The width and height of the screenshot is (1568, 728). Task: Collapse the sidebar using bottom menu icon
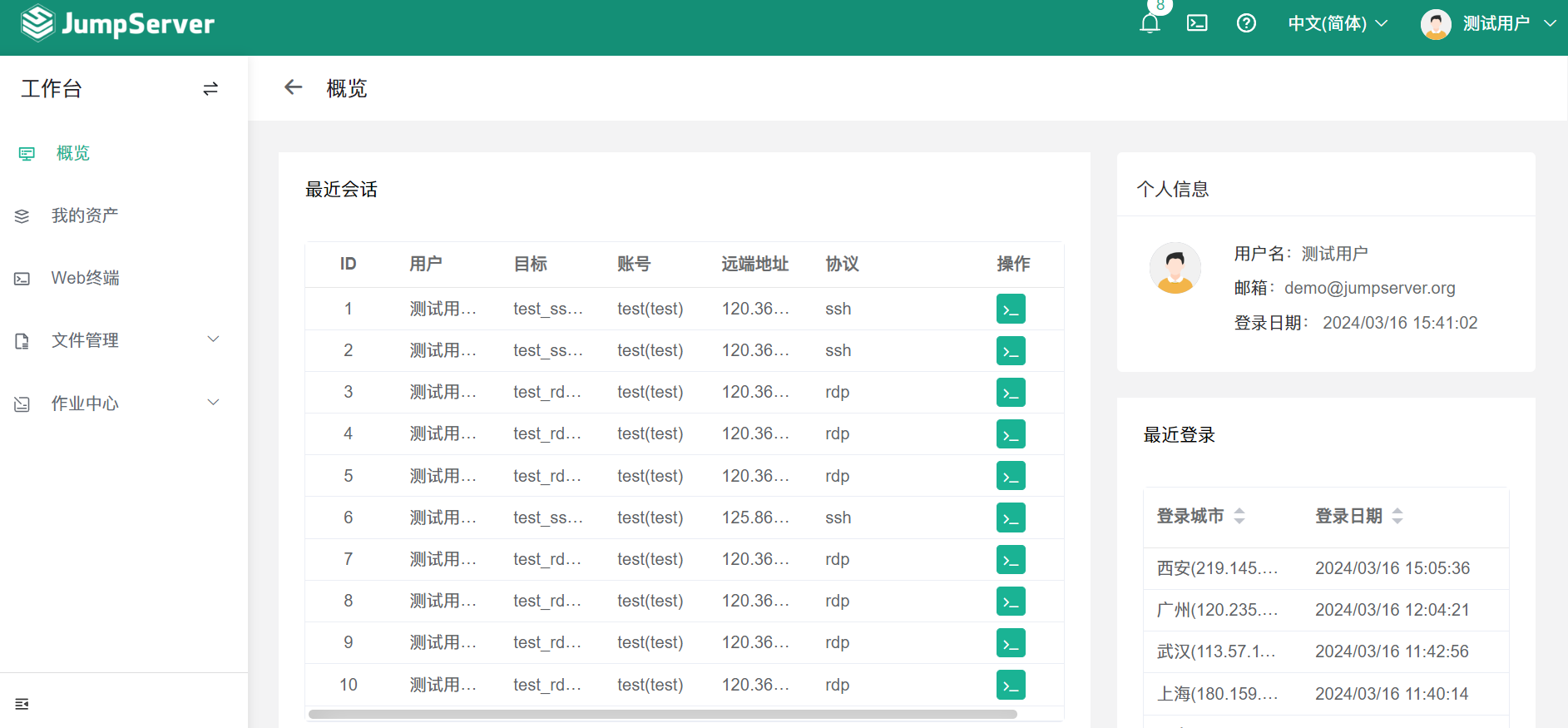coord(22,704)
